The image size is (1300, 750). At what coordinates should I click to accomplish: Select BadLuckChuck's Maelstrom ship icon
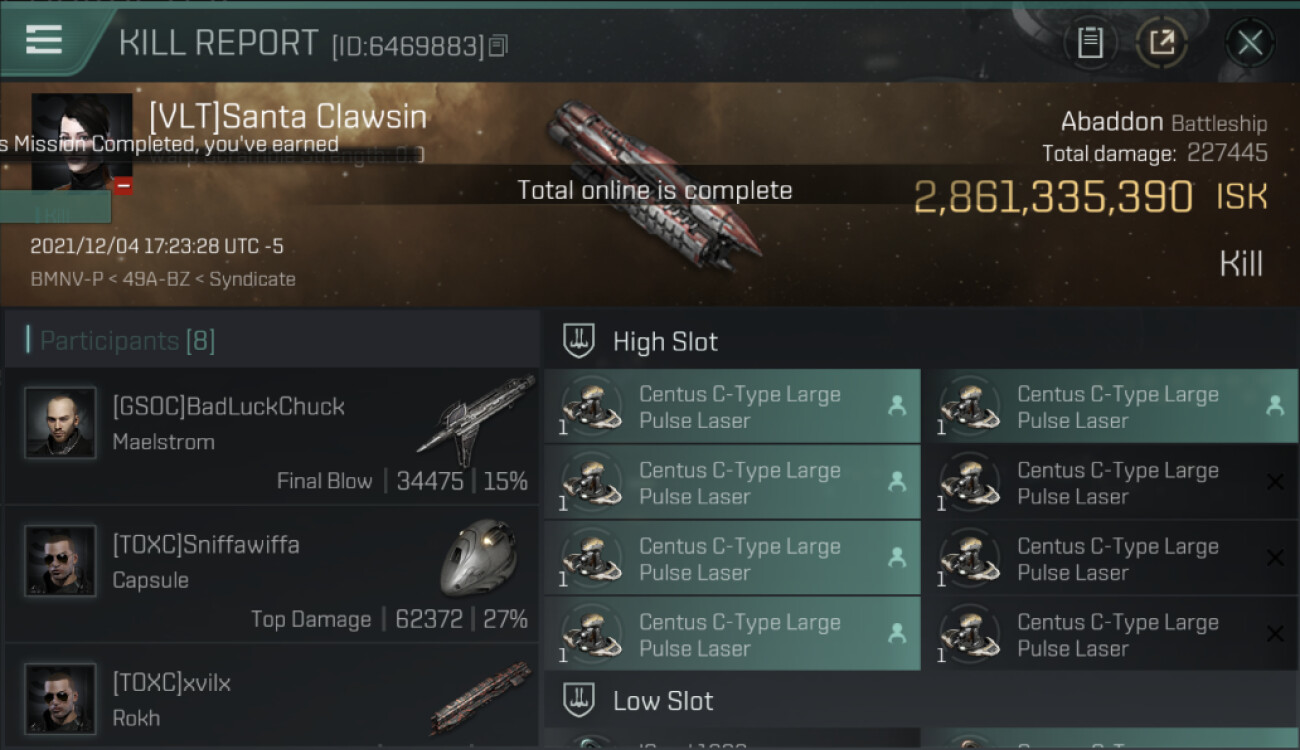click(x=476, y=420)
